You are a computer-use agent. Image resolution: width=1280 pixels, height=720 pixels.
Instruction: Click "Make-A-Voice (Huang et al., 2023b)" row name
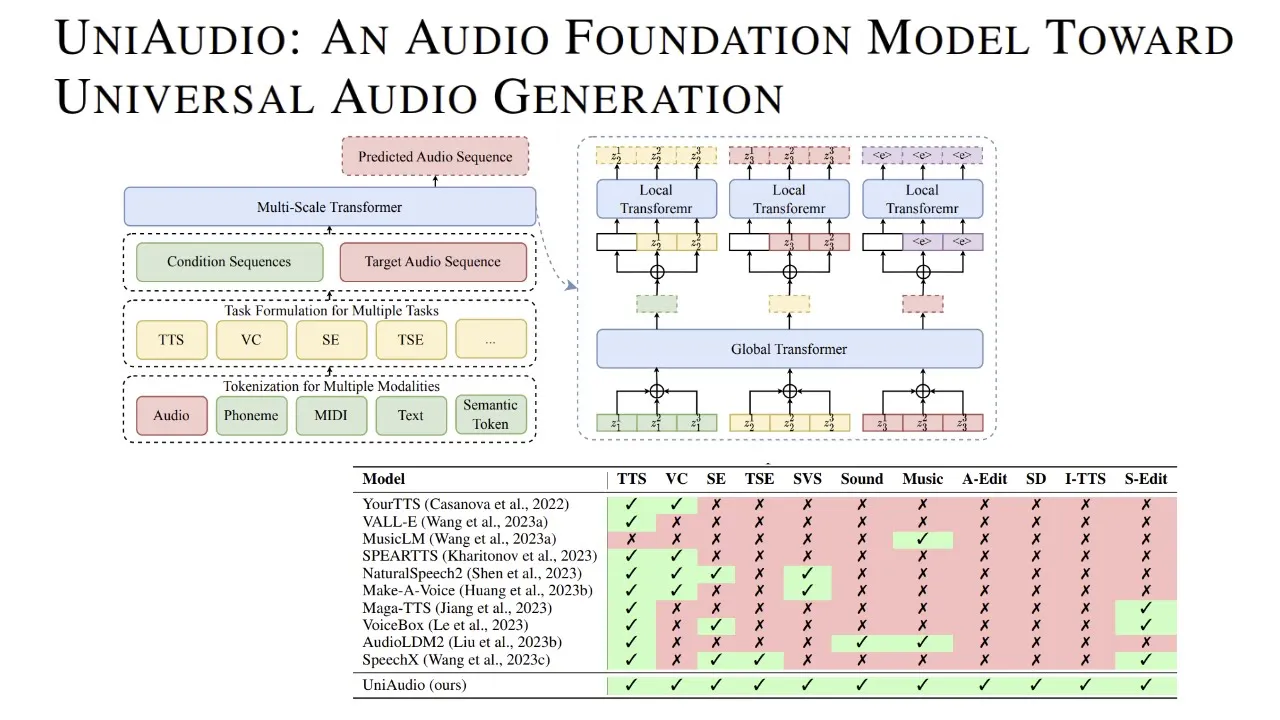click(478, 591)
